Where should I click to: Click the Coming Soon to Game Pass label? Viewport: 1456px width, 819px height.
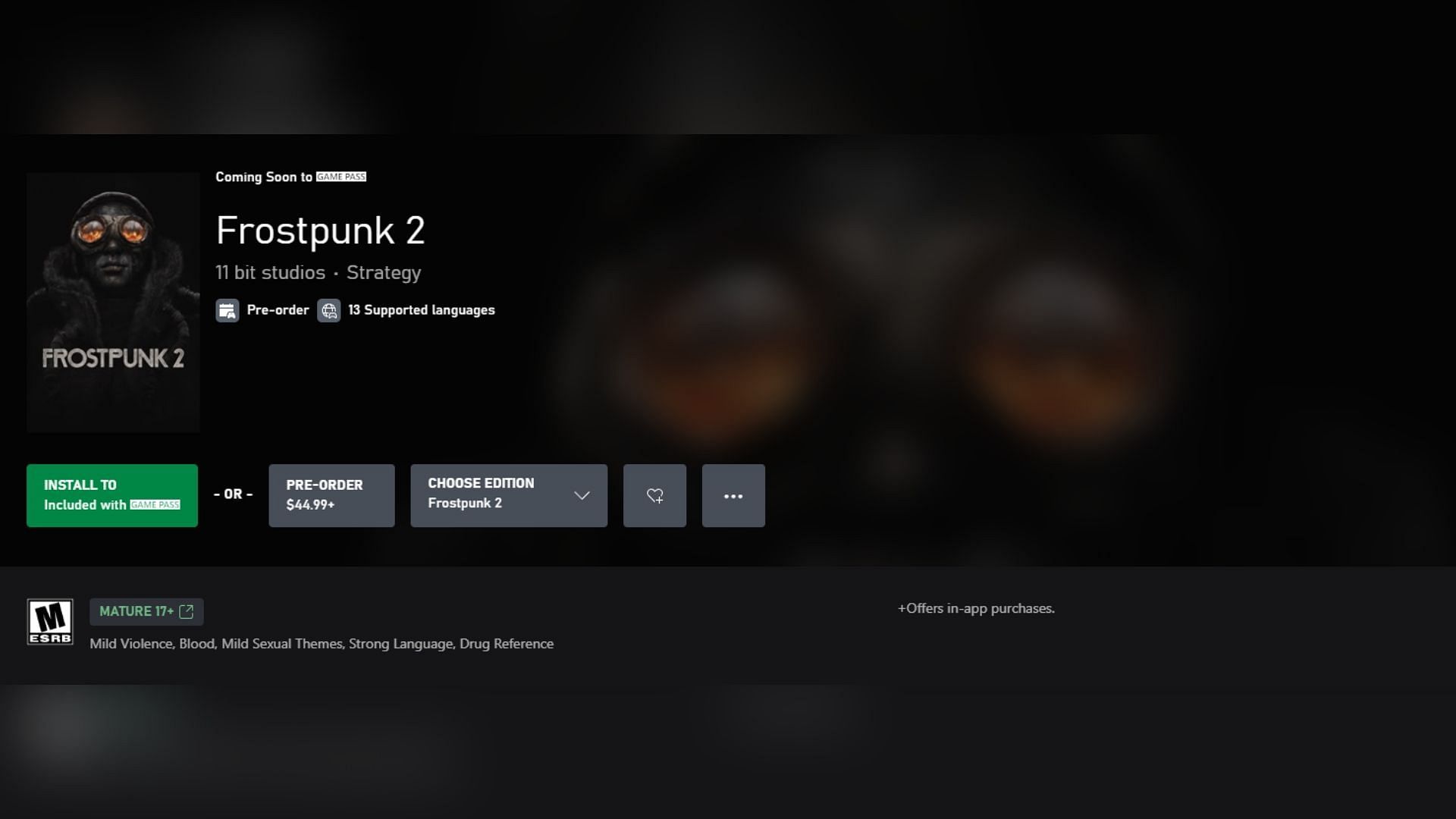coord(289,177)
